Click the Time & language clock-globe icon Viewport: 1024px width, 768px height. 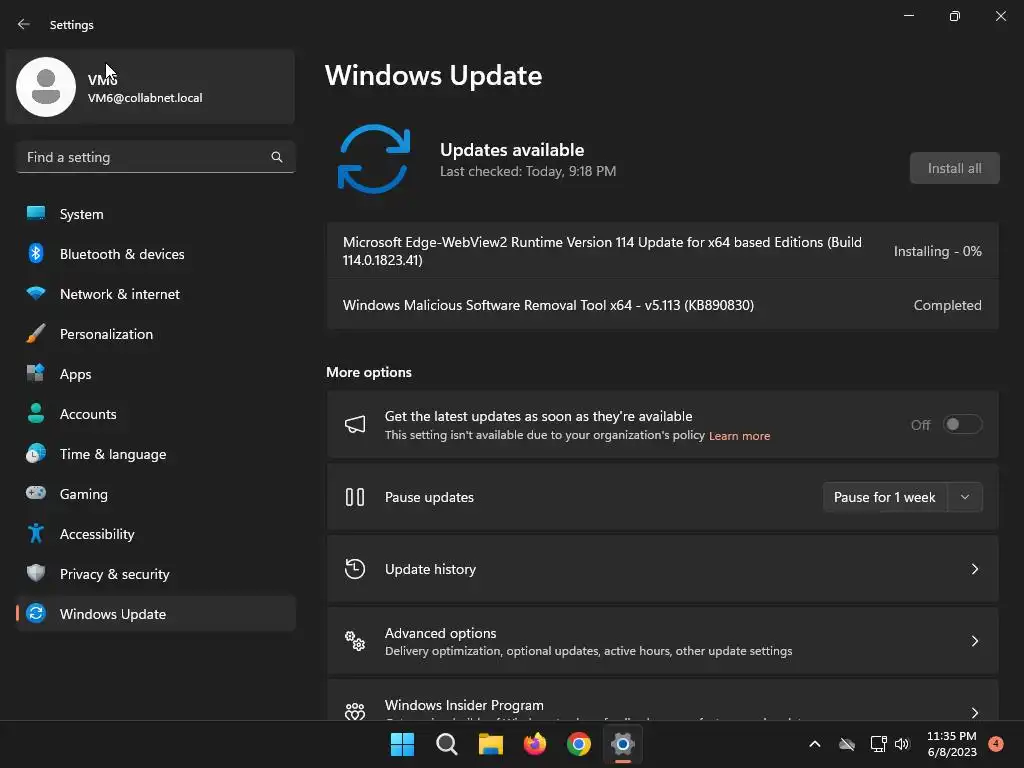click(36, 453)
